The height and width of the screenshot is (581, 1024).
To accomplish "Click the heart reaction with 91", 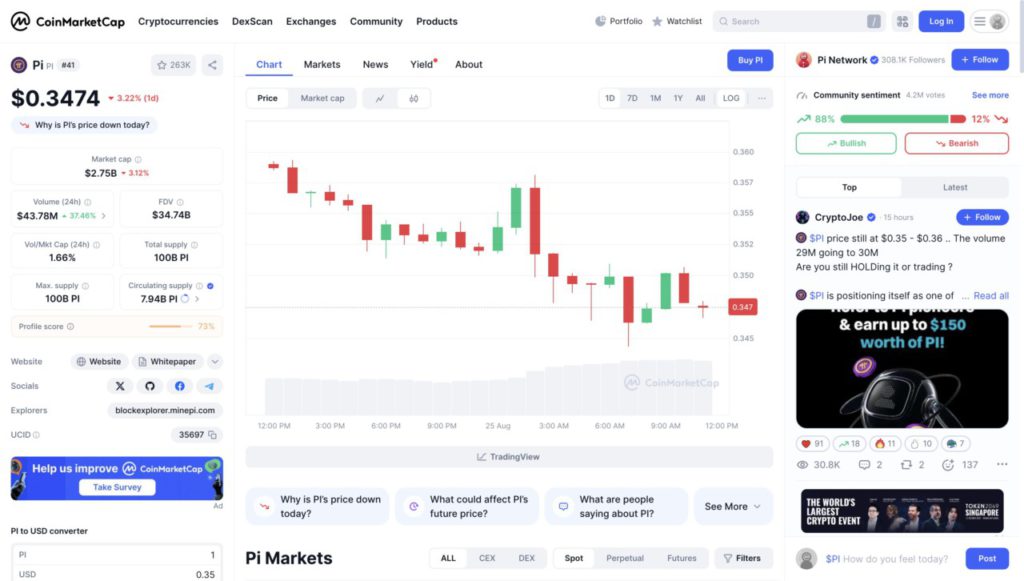I will point(813,443).
